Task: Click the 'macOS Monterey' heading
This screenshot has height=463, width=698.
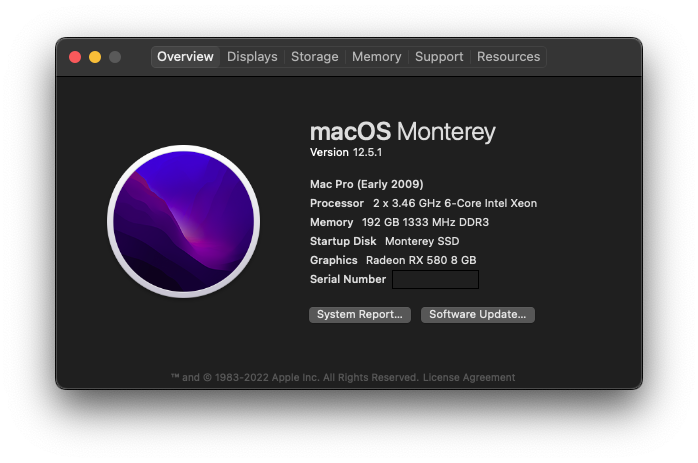Action: [402, 132]
